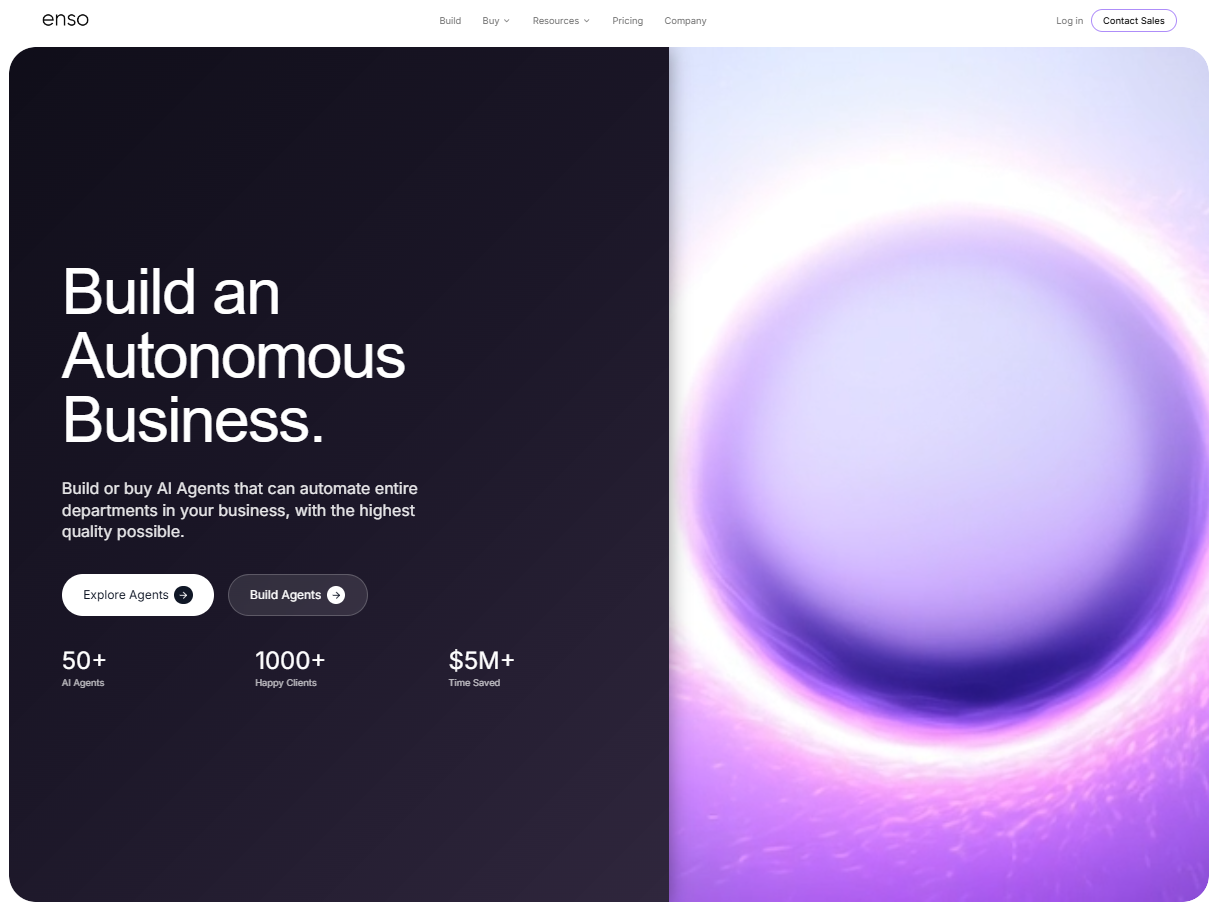
Task: Click the Build Agents button
Action: pyautogui.click(x=298, y=595)
